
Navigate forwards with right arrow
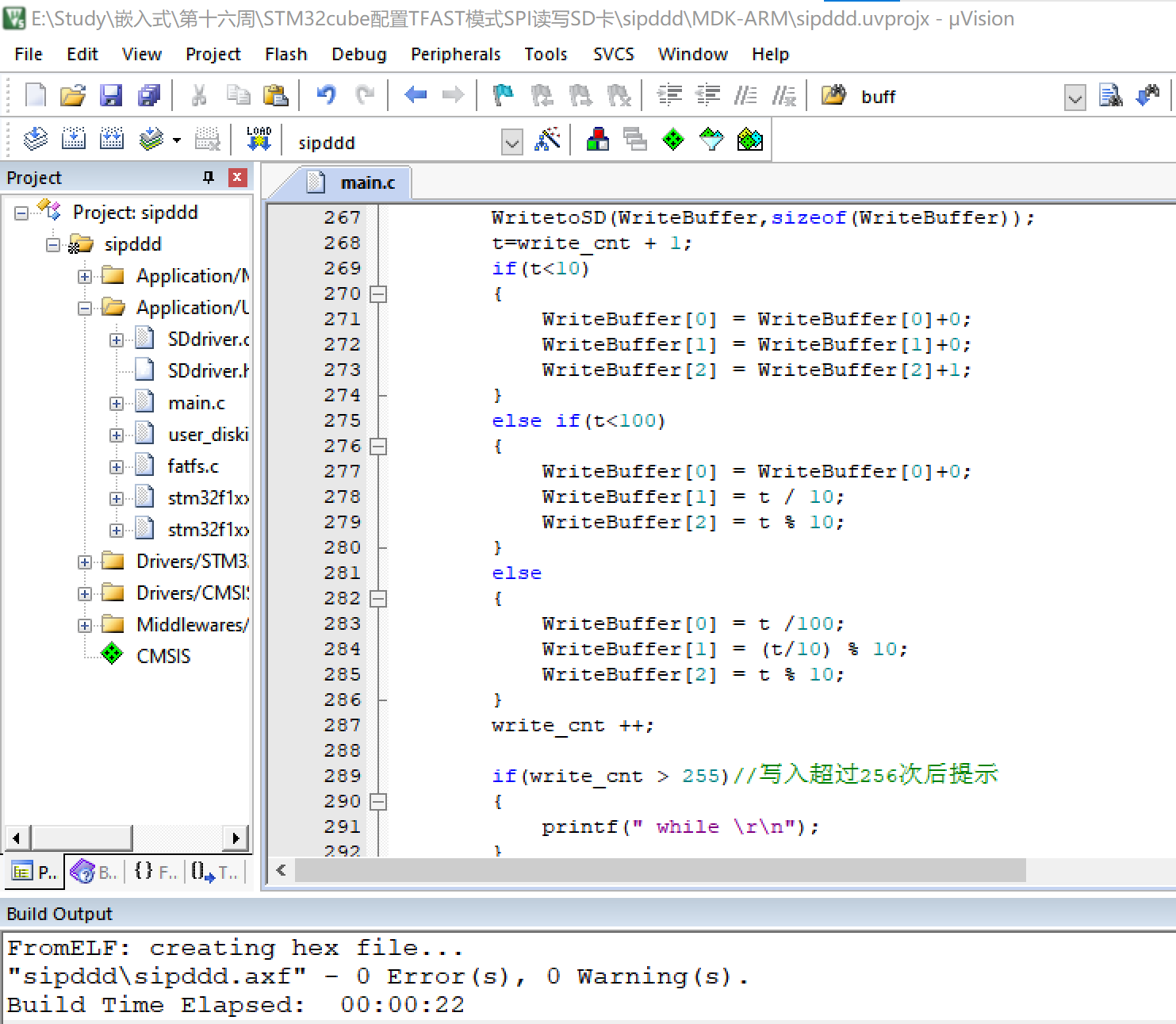coord(453,96)
